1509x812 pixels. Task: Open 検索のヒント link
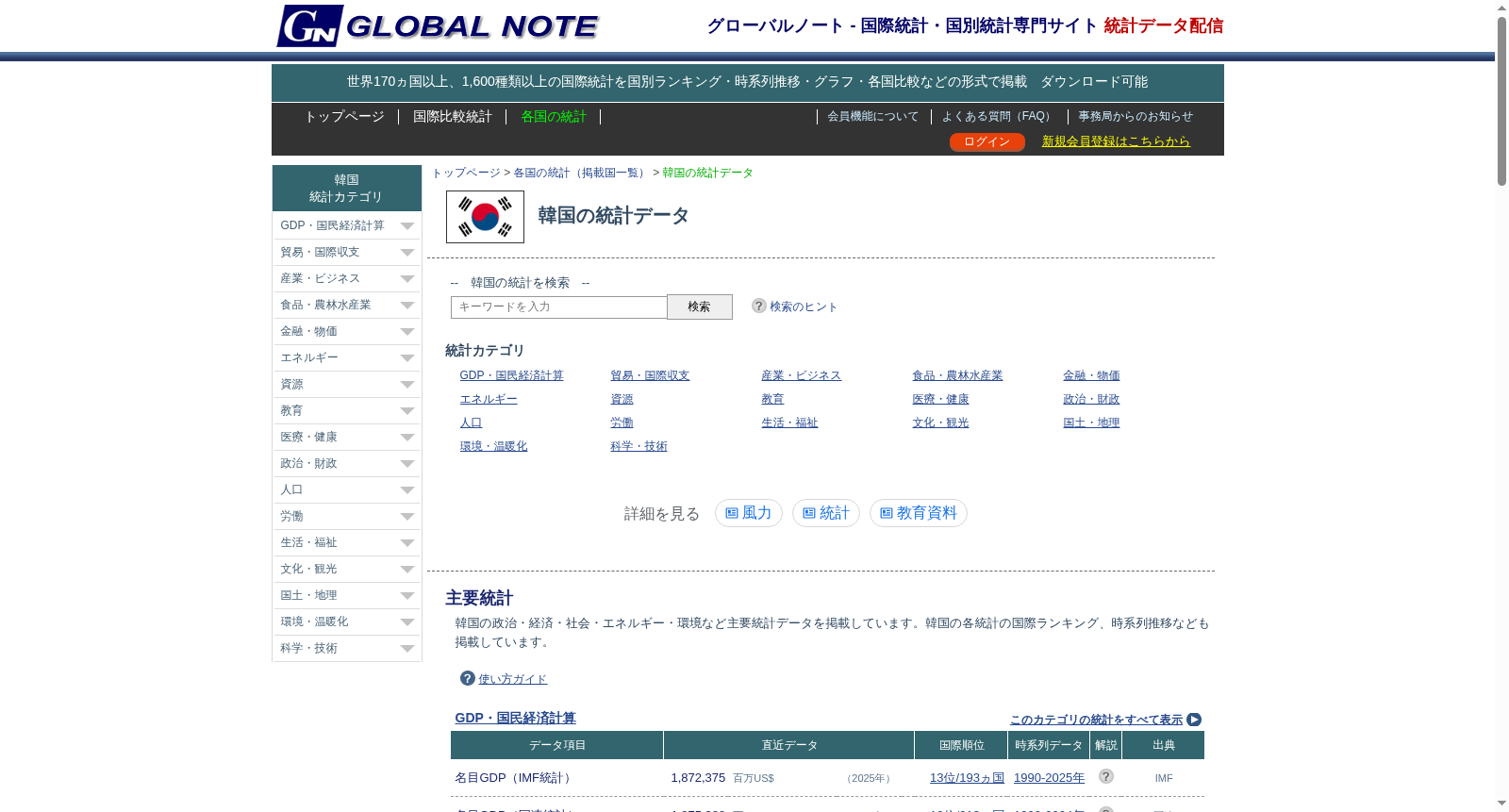pos(804,307)
